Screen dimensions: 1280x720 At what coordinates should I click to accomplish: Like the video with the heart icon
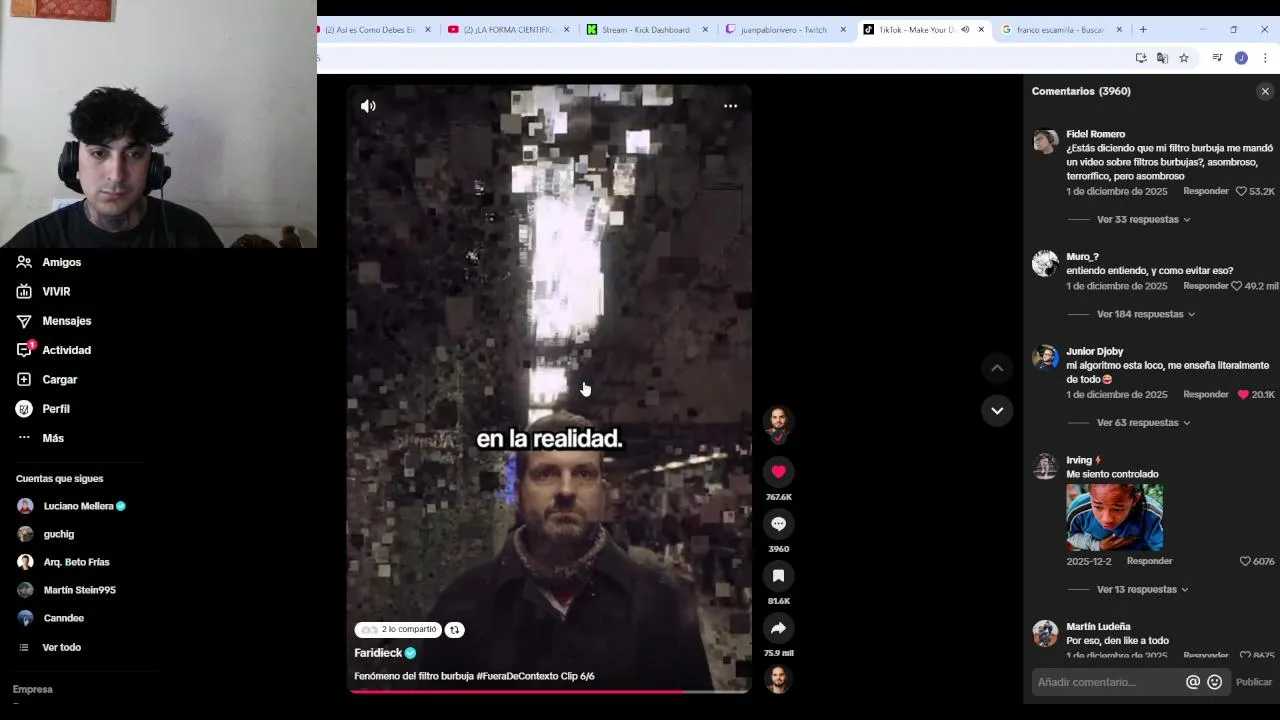click(778, 472)
